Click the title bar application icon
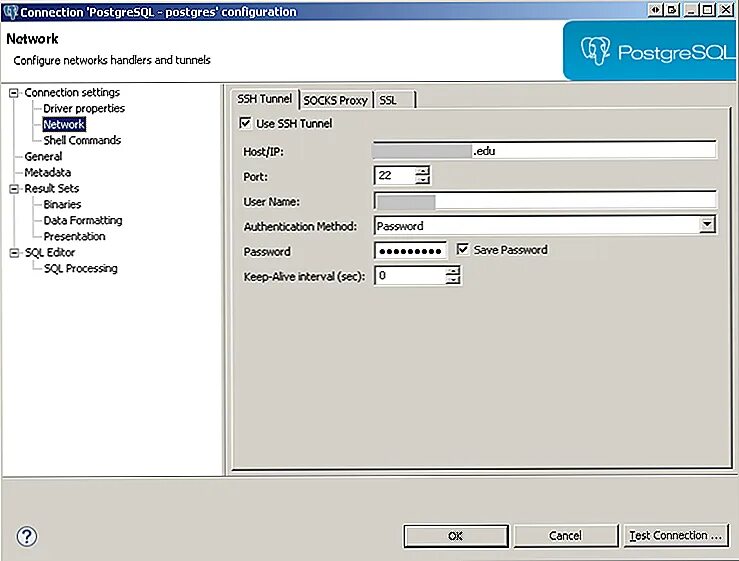739x561 pixels. (10, 11)
